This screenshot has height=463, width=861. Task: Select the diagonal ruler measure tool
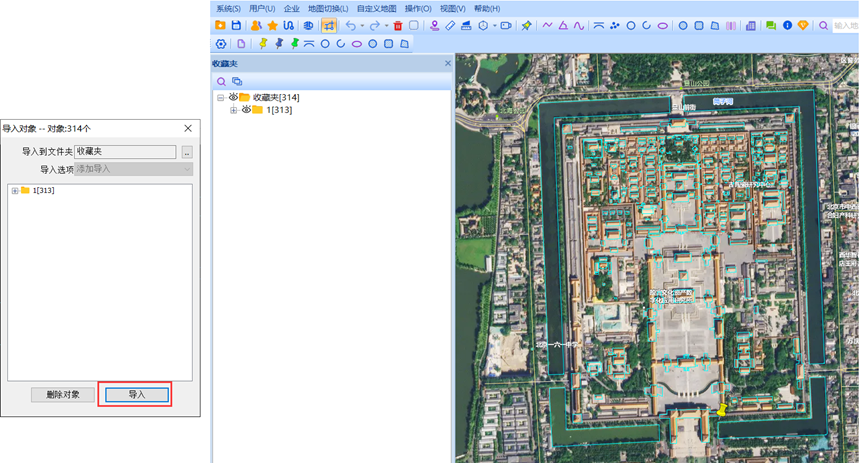point(450,25)
